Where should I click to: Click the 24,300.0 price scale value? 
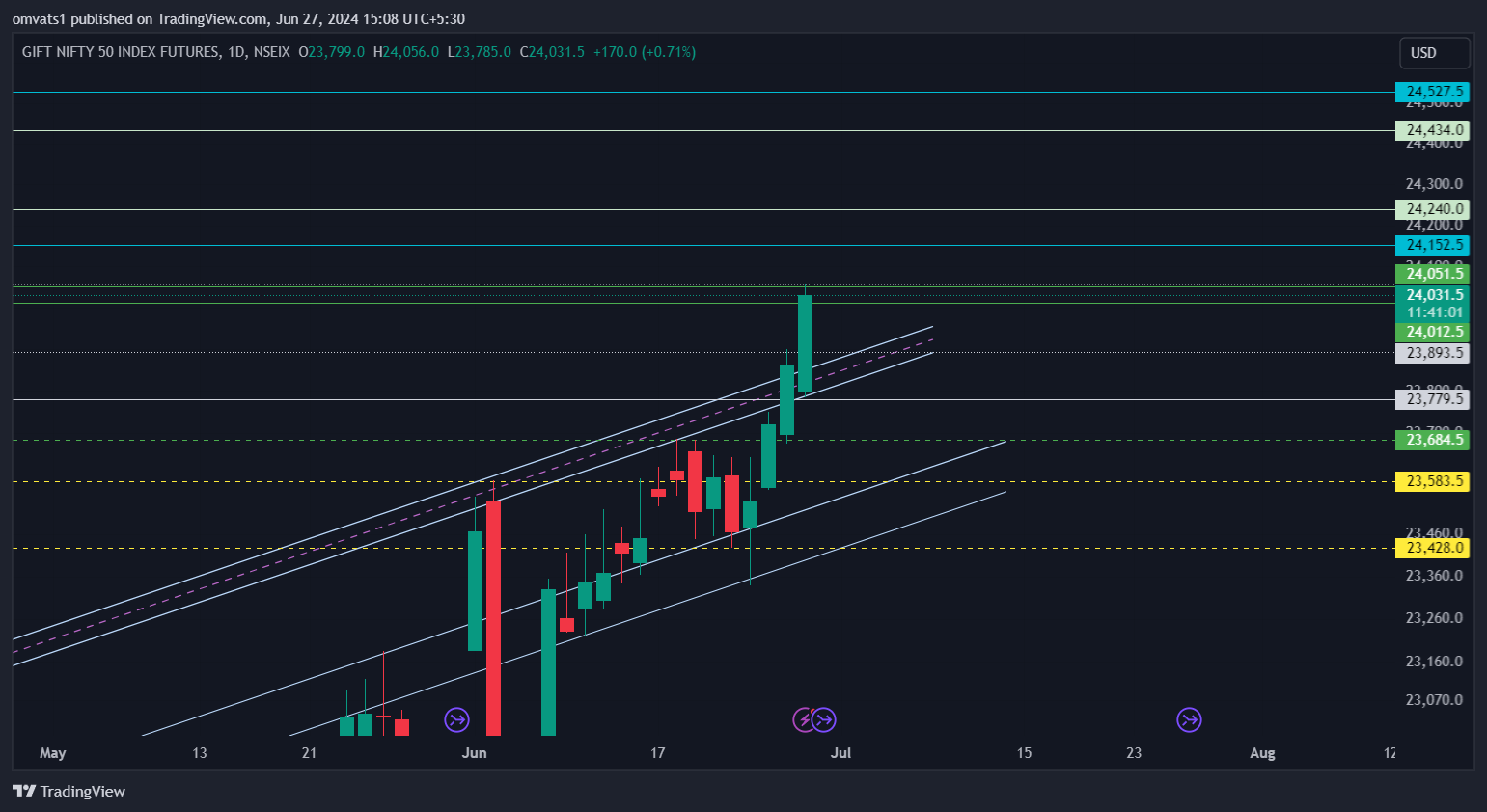(1434, 184)
